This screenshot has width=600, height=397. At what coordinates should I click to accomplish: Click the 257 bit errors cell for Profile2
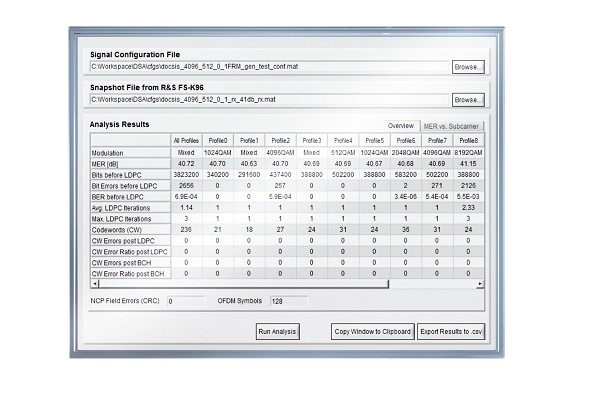(280, 185)
